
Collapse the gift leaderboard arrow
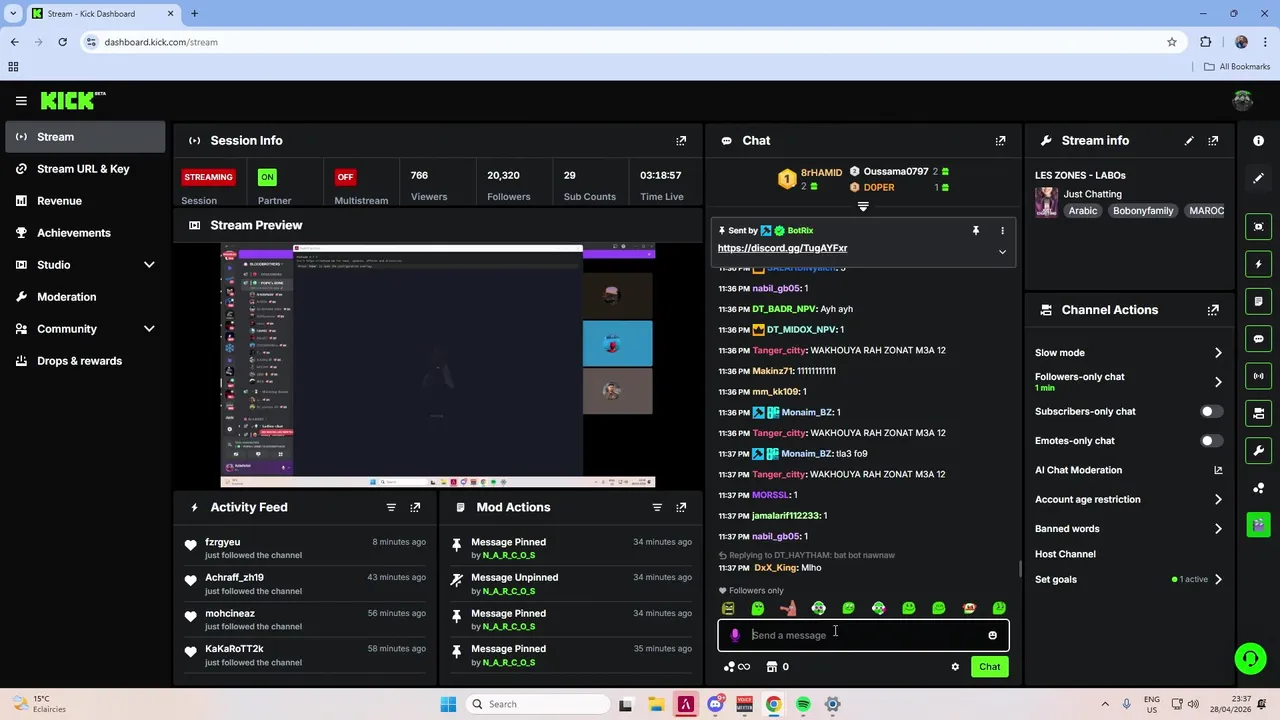(x=863, y=207)
